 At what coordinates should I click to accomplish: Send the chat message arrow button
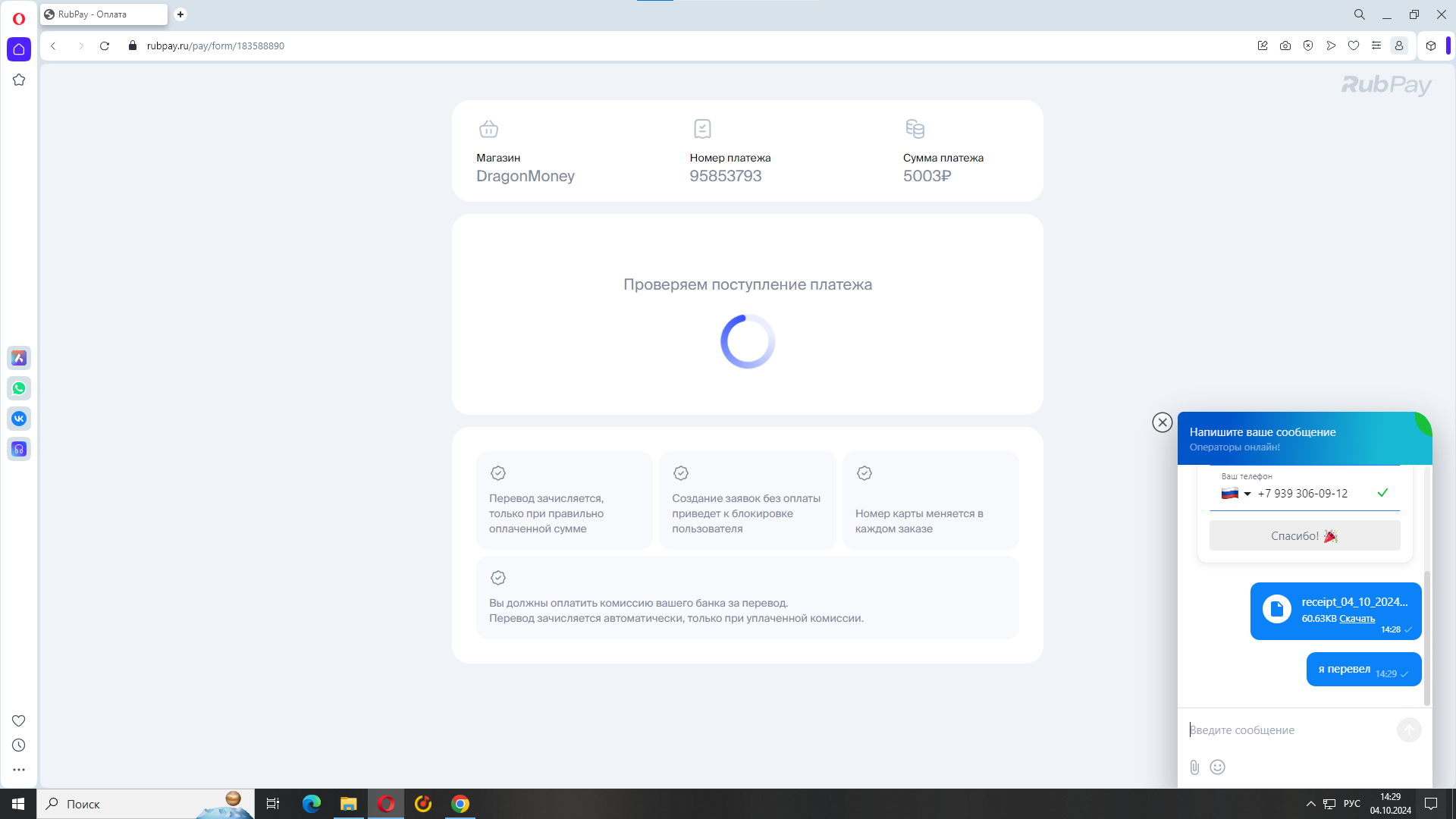(x=1409, y=730)
